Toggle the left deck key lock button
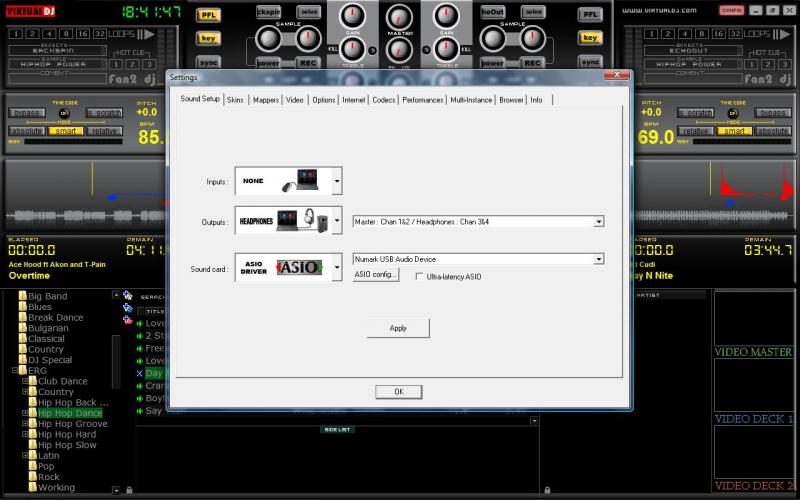800x500 pixels. click(x=208, y=38)
